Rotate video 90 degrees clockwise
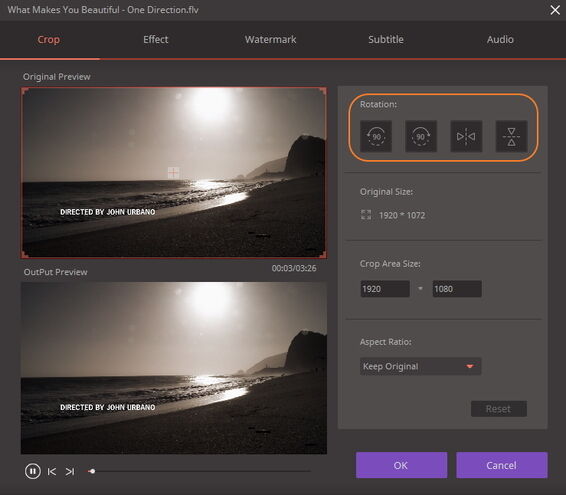 pos(421,136)
